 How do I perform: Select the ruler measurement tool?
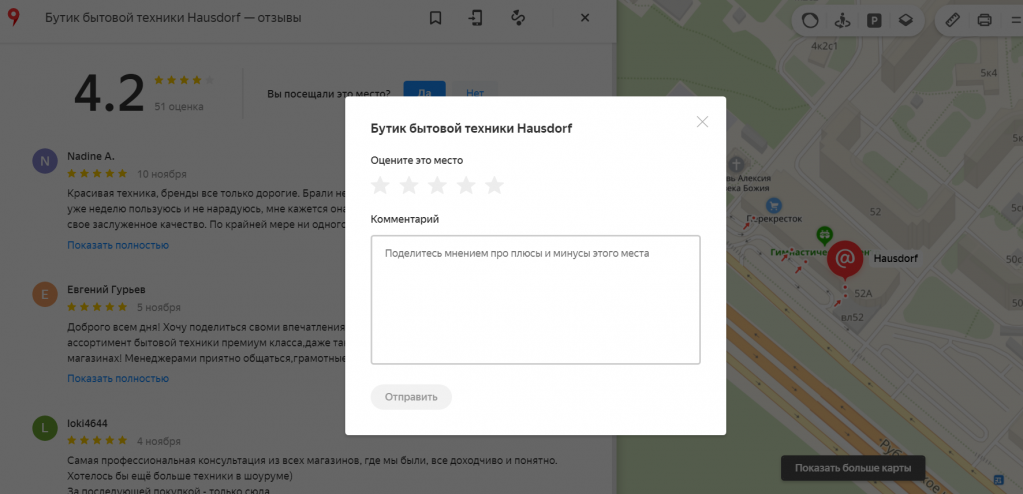point(953,20)
